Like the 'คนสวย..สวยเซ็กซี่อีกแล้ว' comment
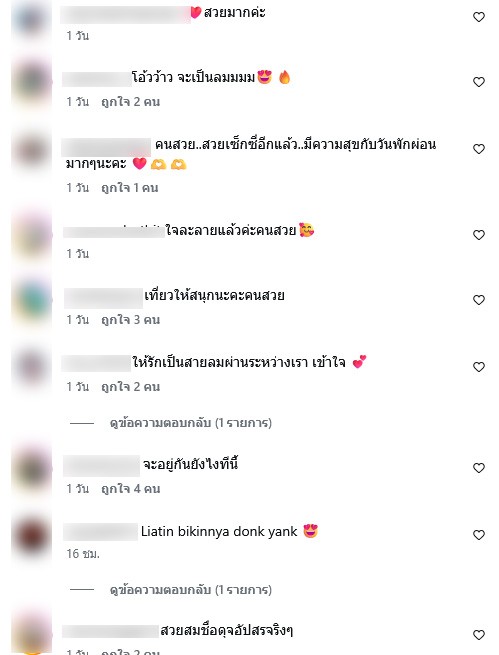This screenshot has height=655, width=499. pos(479,149)
